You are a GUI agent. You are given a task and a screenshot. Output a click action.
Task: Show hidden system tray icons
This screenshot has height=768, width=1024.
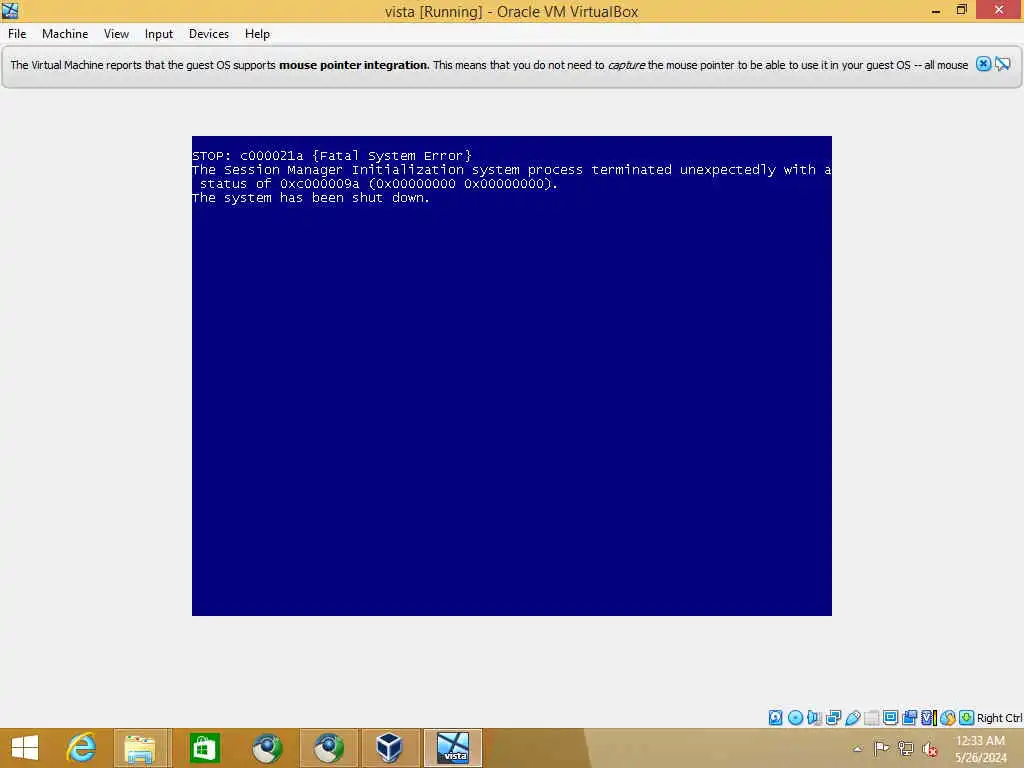click(x=857, y=748)
